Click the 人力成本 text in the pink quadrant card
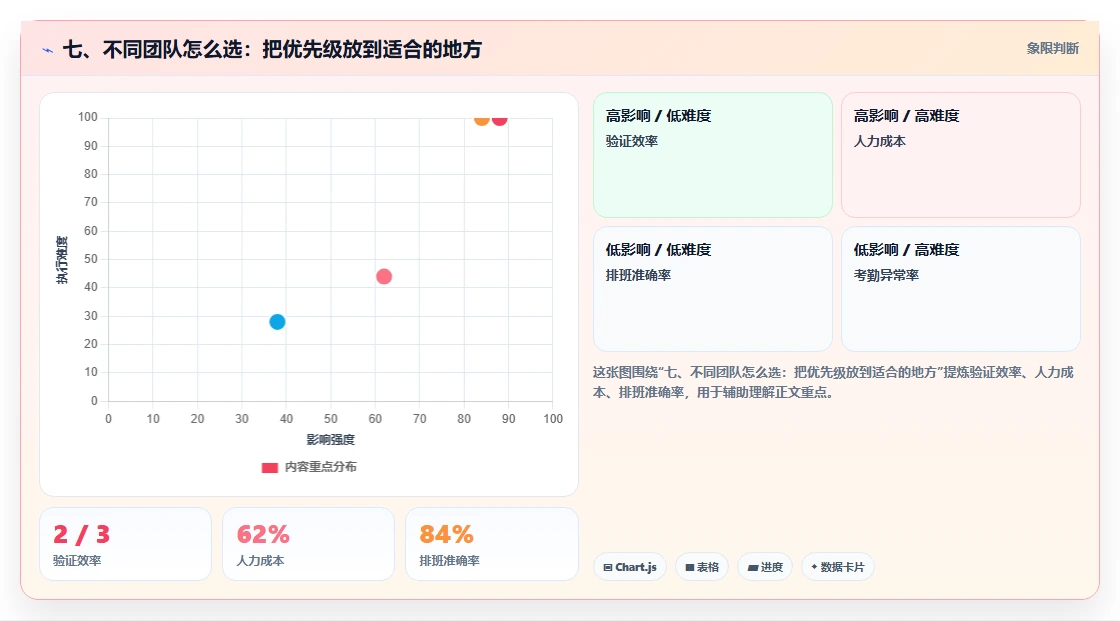1120x621 pixels. [x=880, y=141]
